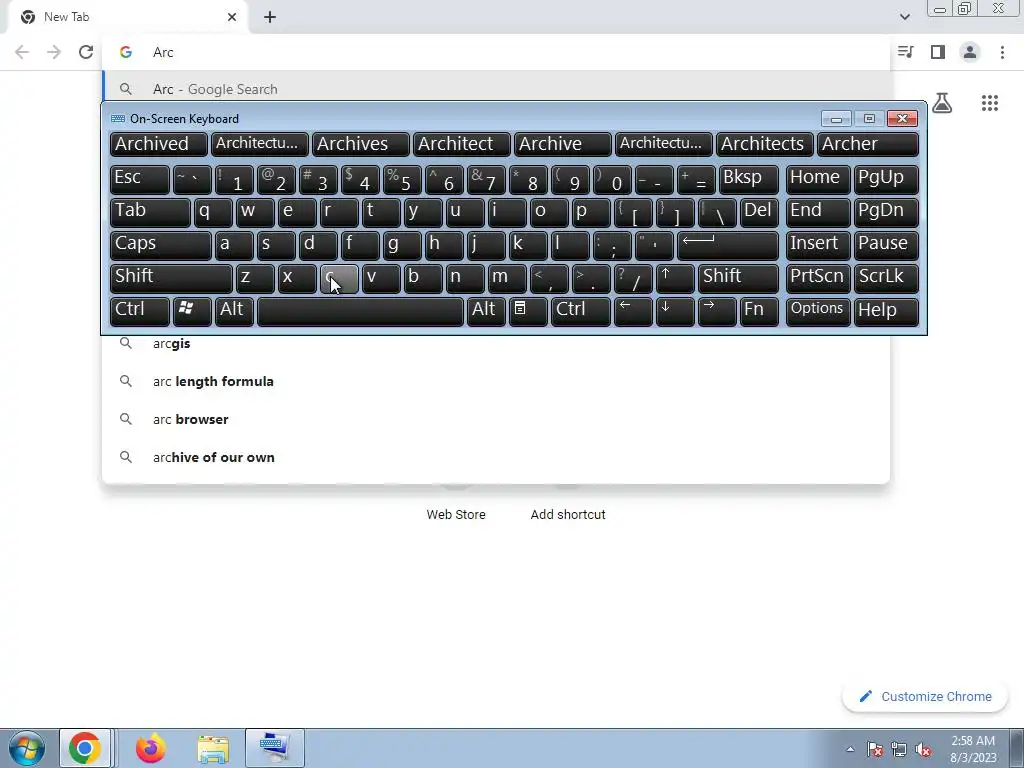
Task: Click the Chrome taskbar icon
Action: tap(85, 748)
